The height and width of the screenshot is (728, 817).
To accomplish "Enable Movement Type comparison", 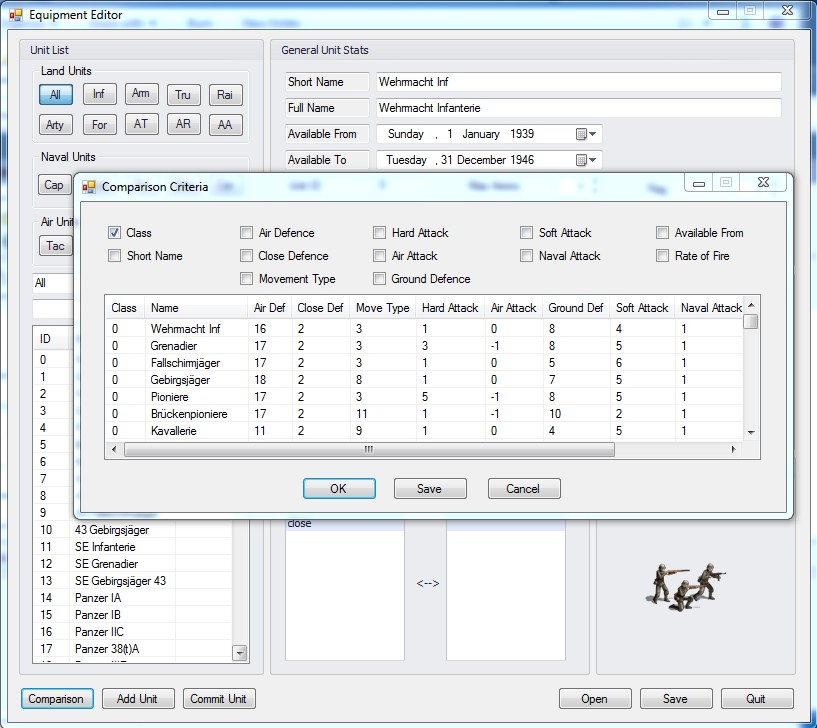I will pos(246,279).
